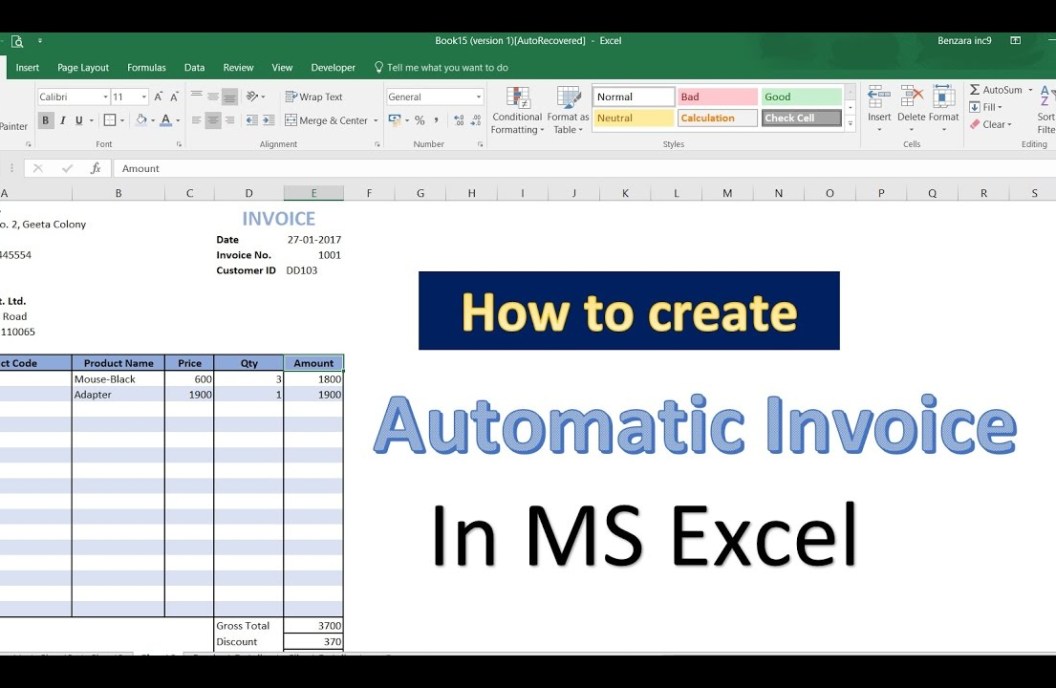
Task: Click the Conditional Formatting icon
Action: pyautogui.click(x=517, y=99)
